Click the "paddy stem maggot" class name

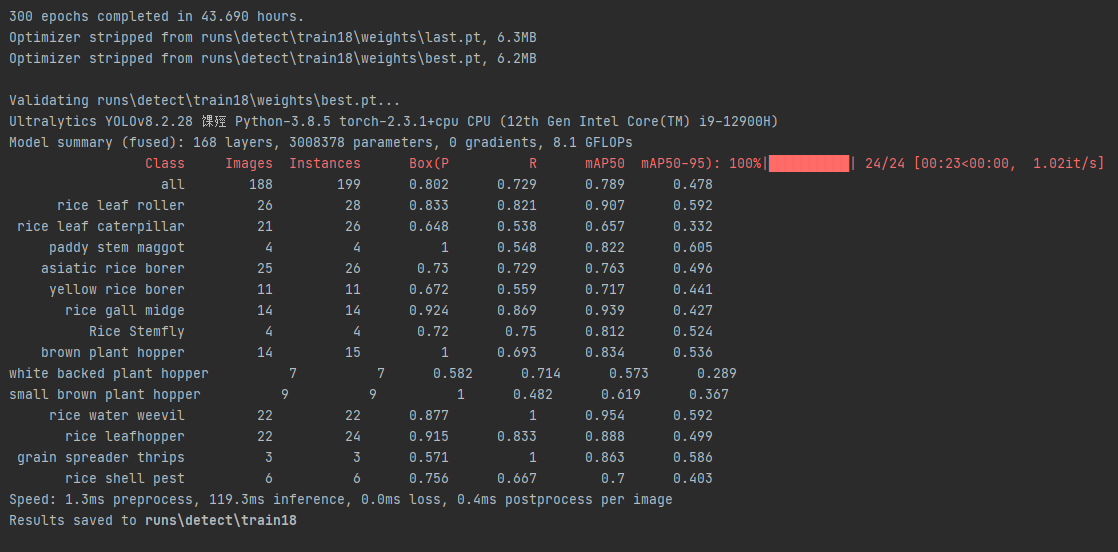point(117,247)
